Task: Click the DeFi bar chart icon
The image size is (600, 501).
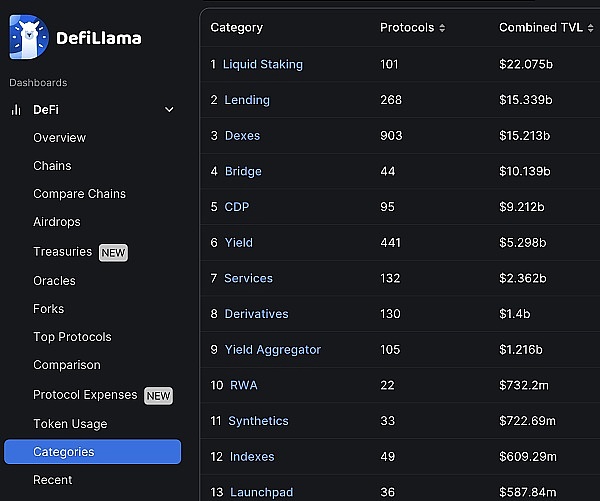Action: pyautogui.click(x=16, y=110)
